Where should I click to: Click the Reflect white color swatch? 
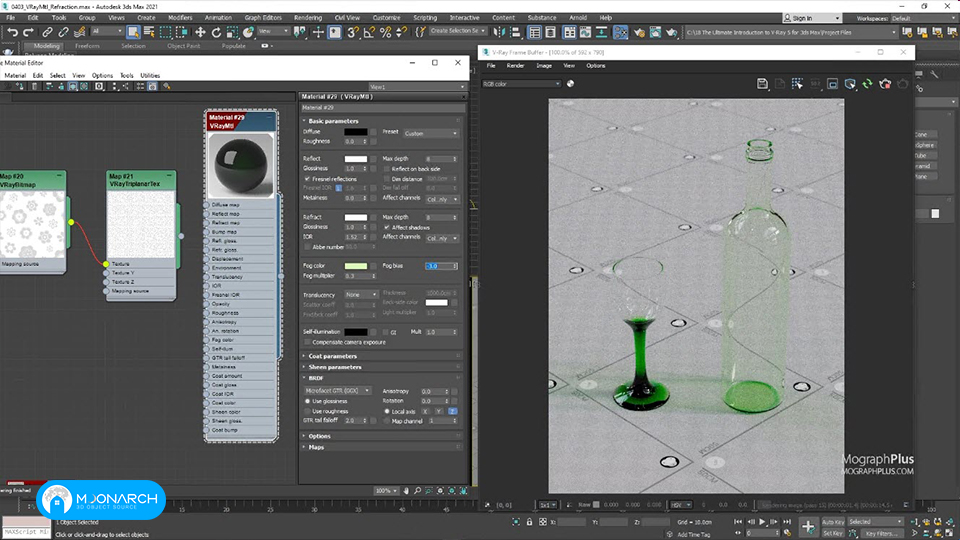tap(355, 159)
